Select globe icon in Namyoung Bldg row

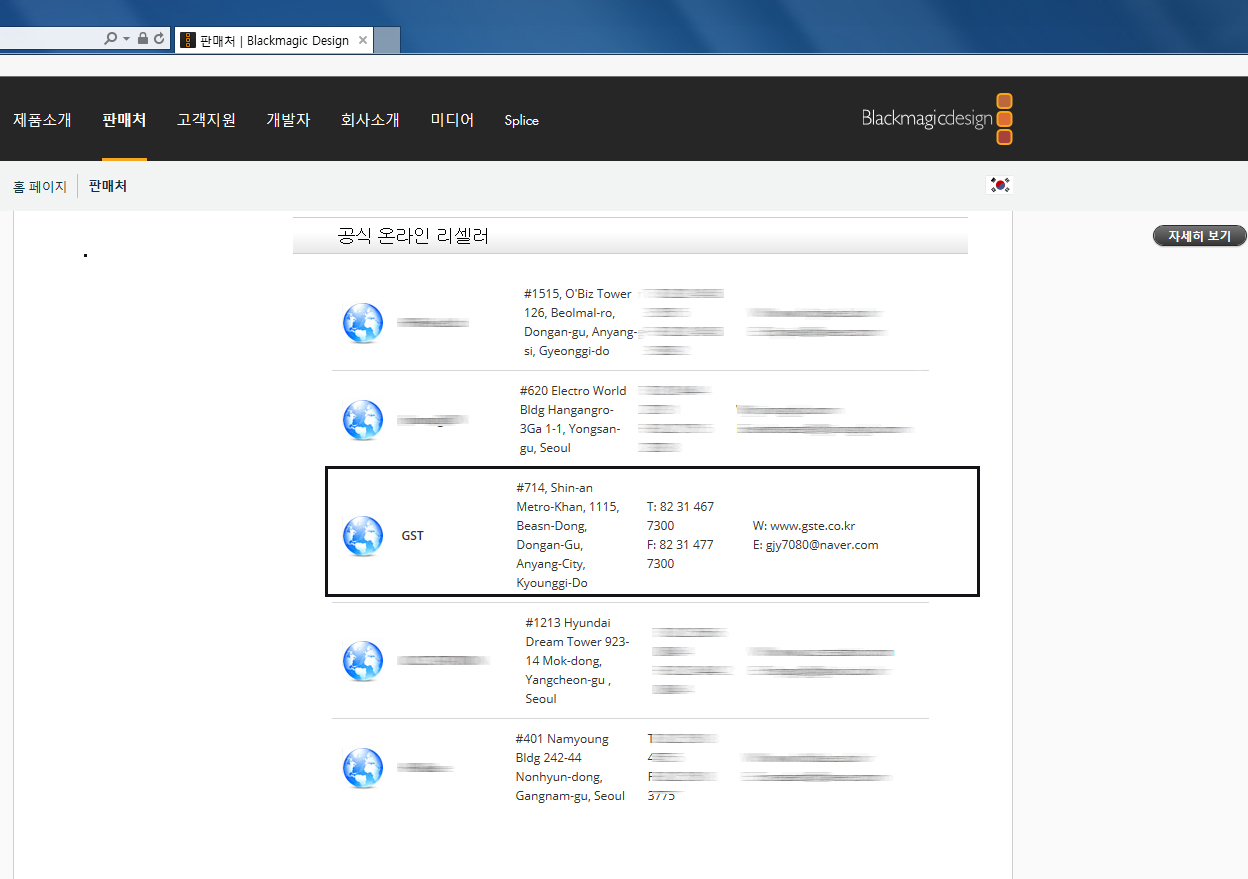(x=363, y=768)
